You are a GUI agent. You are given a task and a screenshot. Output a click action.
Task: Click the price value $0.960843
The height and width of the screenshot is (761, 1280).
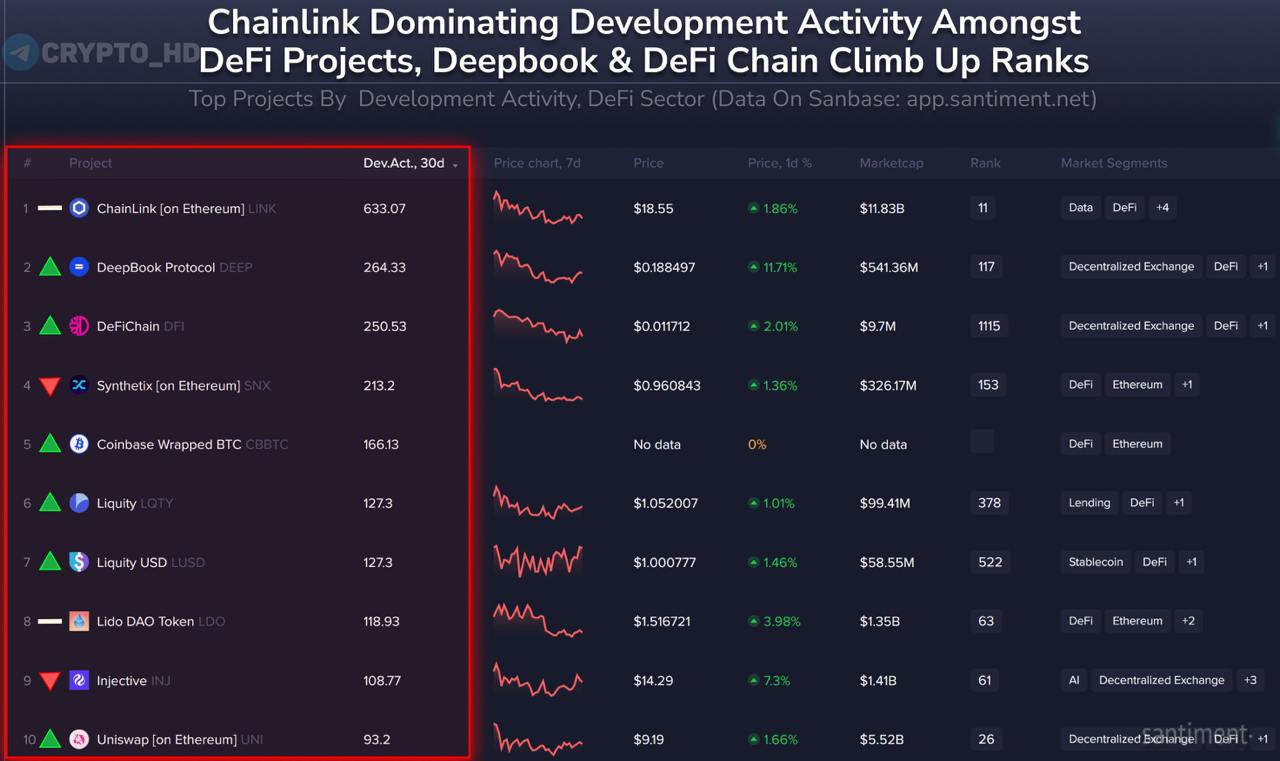point(667,386)
